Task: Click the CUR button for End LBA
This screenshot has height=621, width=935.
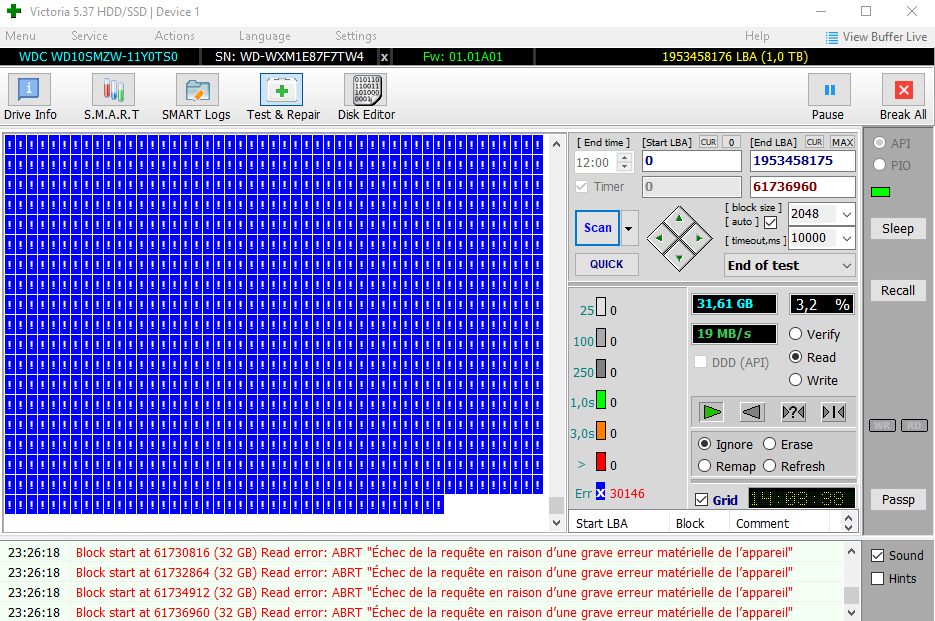Action: (815, 142)
